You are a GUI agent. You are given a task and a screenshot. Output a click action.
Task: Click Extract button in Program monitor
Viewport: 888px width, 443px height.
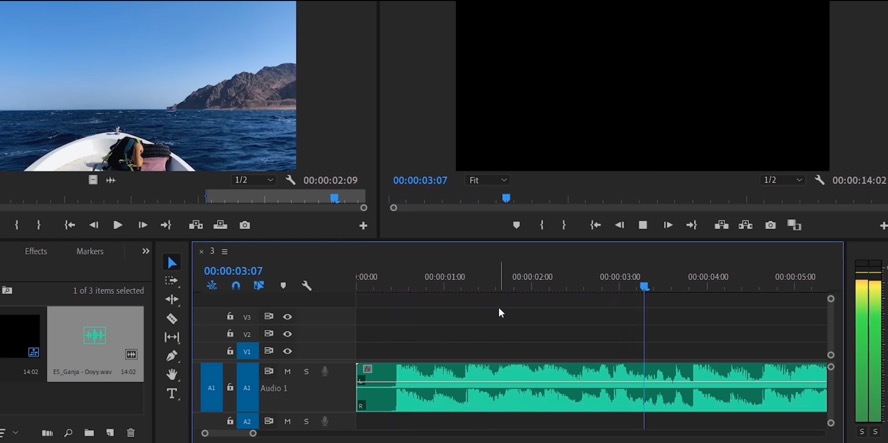point(745,225)
